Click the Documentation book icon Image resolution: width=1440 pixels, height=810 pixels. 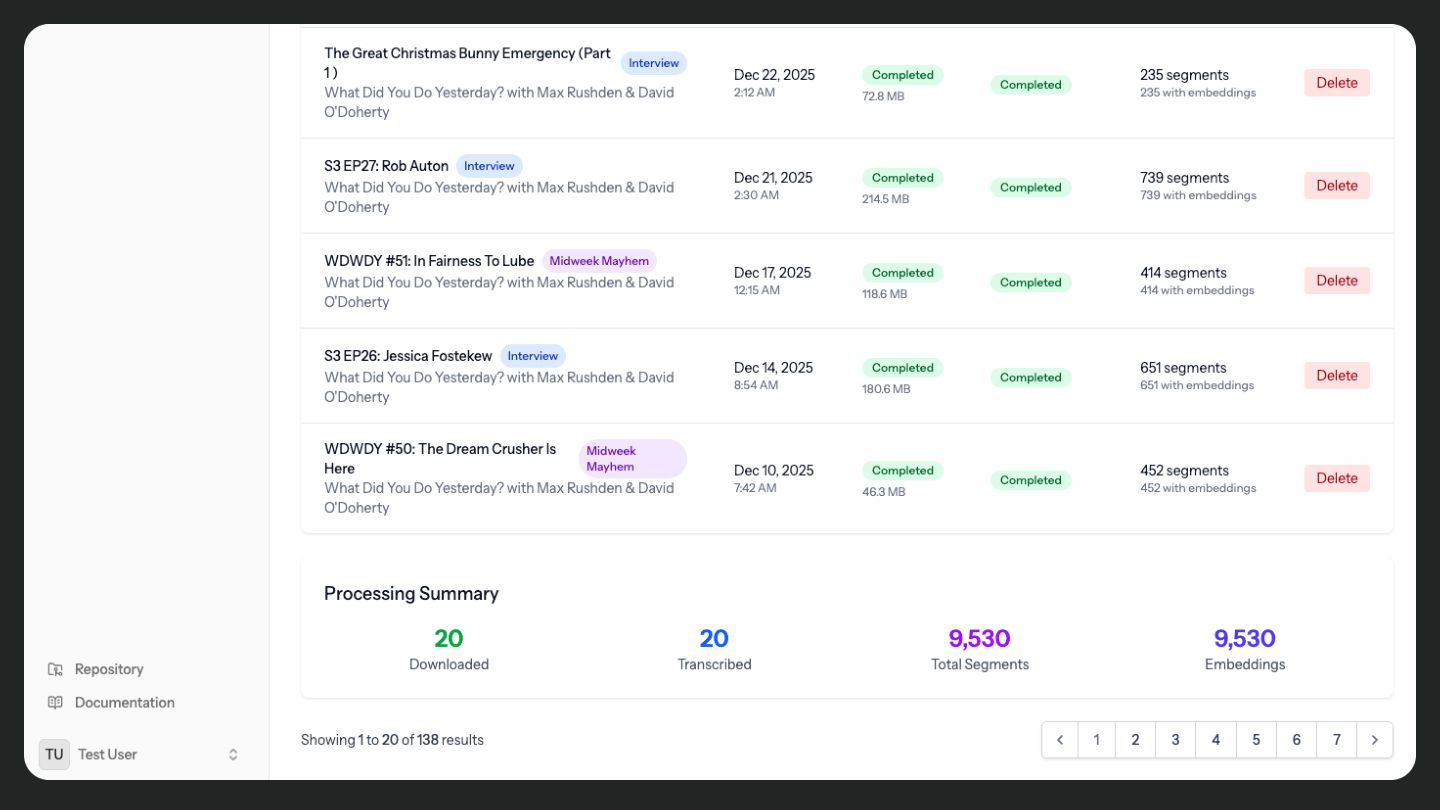pos(55,703)
